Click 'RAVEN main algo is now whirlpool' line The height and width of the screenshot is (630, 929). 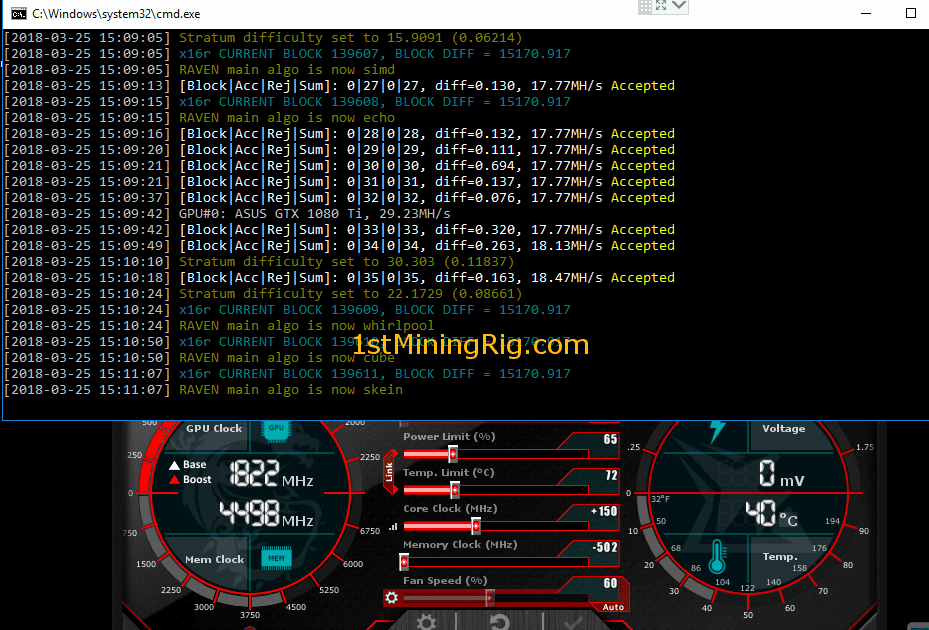(219, 326)
